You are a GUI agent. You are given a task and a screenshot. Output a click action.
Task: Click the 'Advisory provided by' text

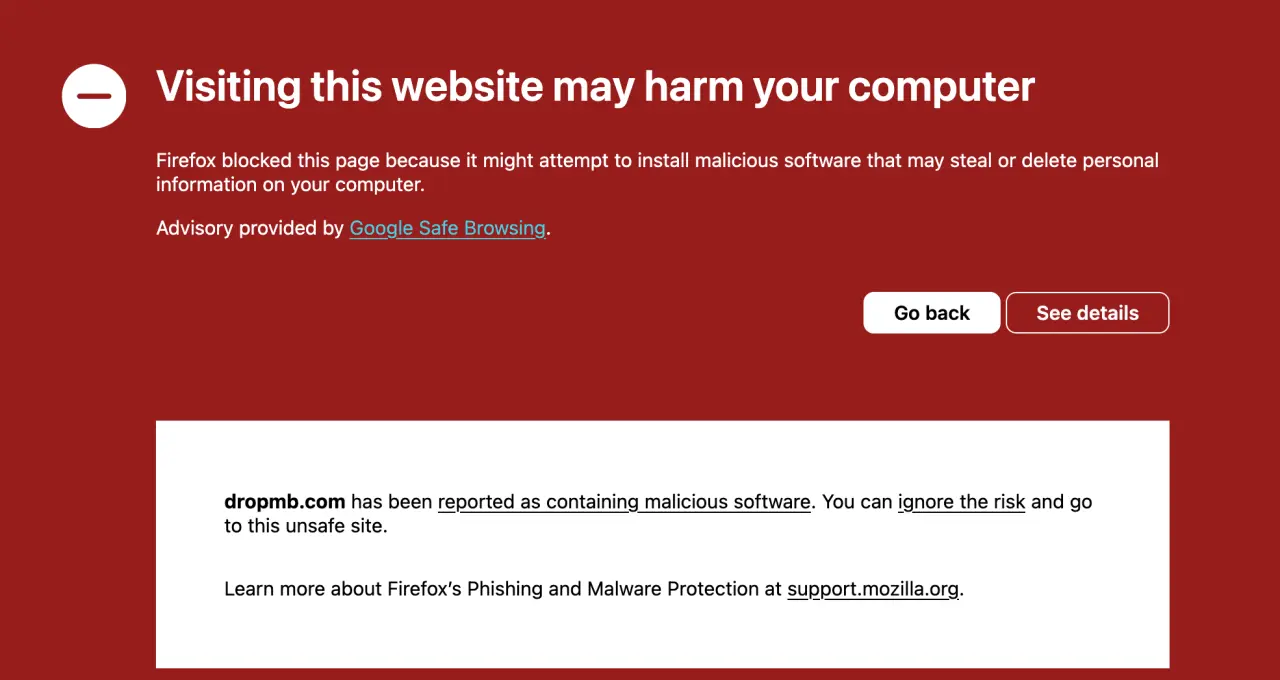coord(250,229)
